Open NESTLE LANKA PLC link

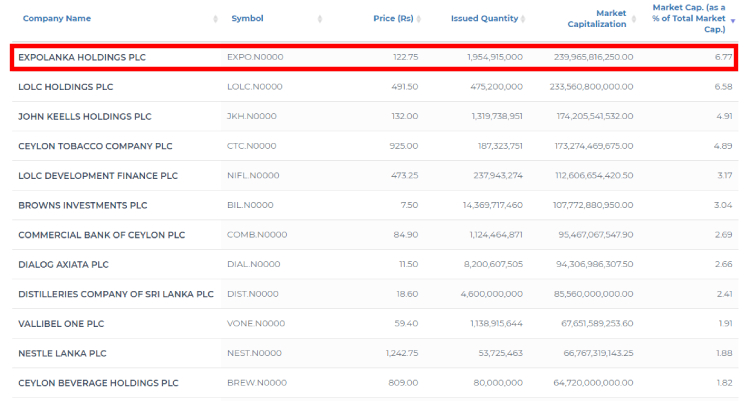click(62, 354)
